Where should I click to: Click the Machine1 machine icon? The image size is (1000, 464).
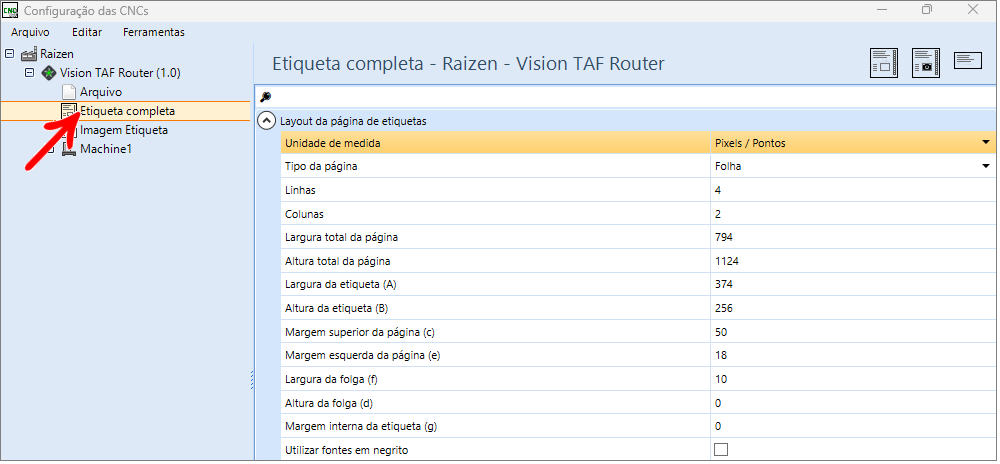point(69,149)
